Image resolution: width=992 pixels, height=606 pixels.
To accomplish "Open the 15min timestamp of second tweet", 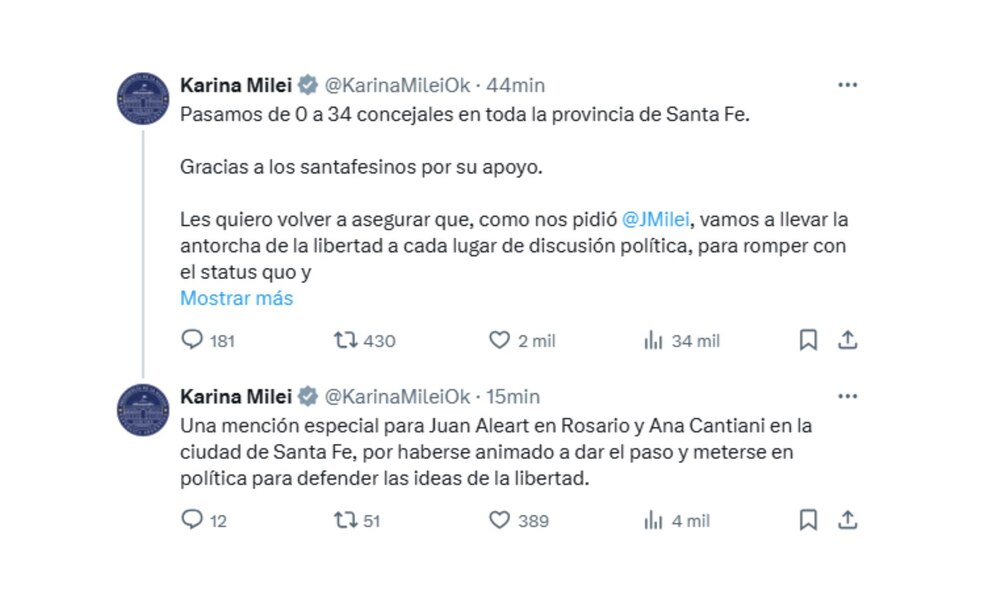I will point(513,397).
